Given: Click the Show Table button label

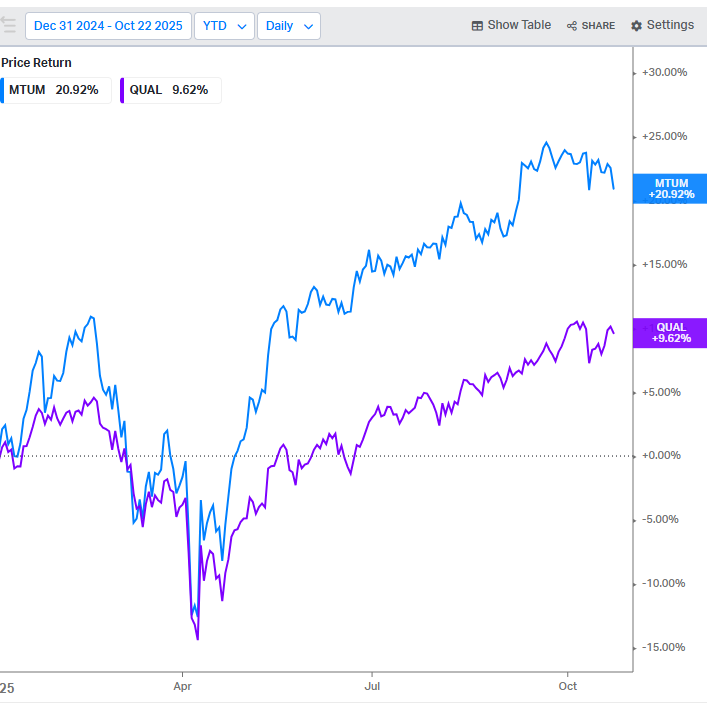Looking at the screenshot, I should pyautogui.click(x=519, y=25).
